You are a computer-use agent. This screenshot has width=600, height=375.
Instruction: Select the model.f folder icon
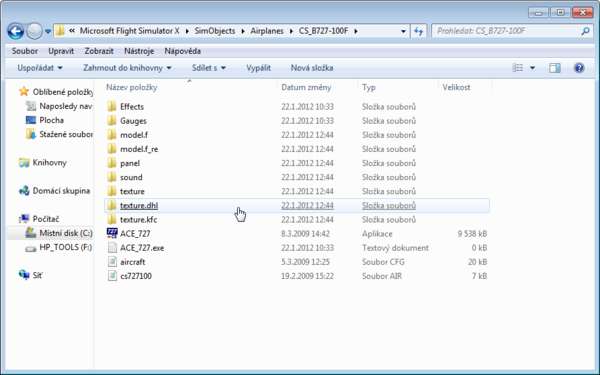[x=112, y=135]
